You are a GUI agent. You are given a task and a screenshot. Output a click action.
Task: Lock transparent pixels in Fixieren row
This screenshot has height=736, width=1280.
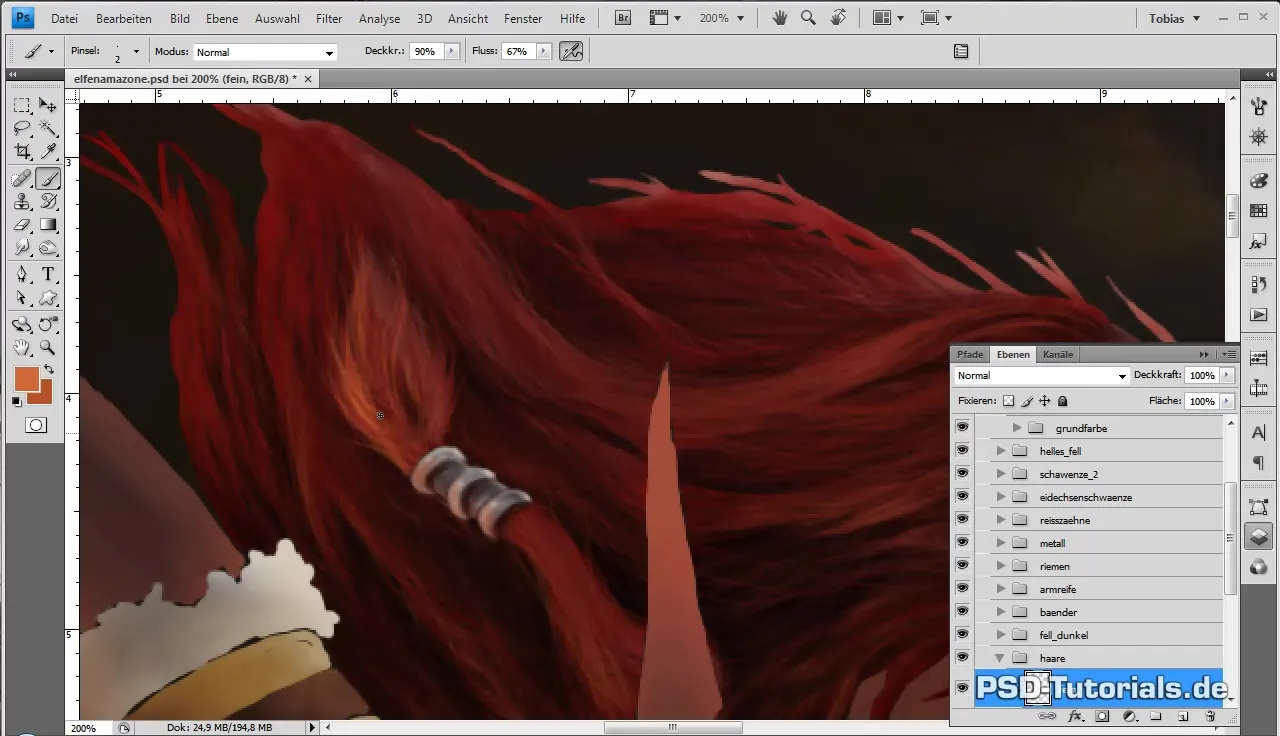(1008, 401)
